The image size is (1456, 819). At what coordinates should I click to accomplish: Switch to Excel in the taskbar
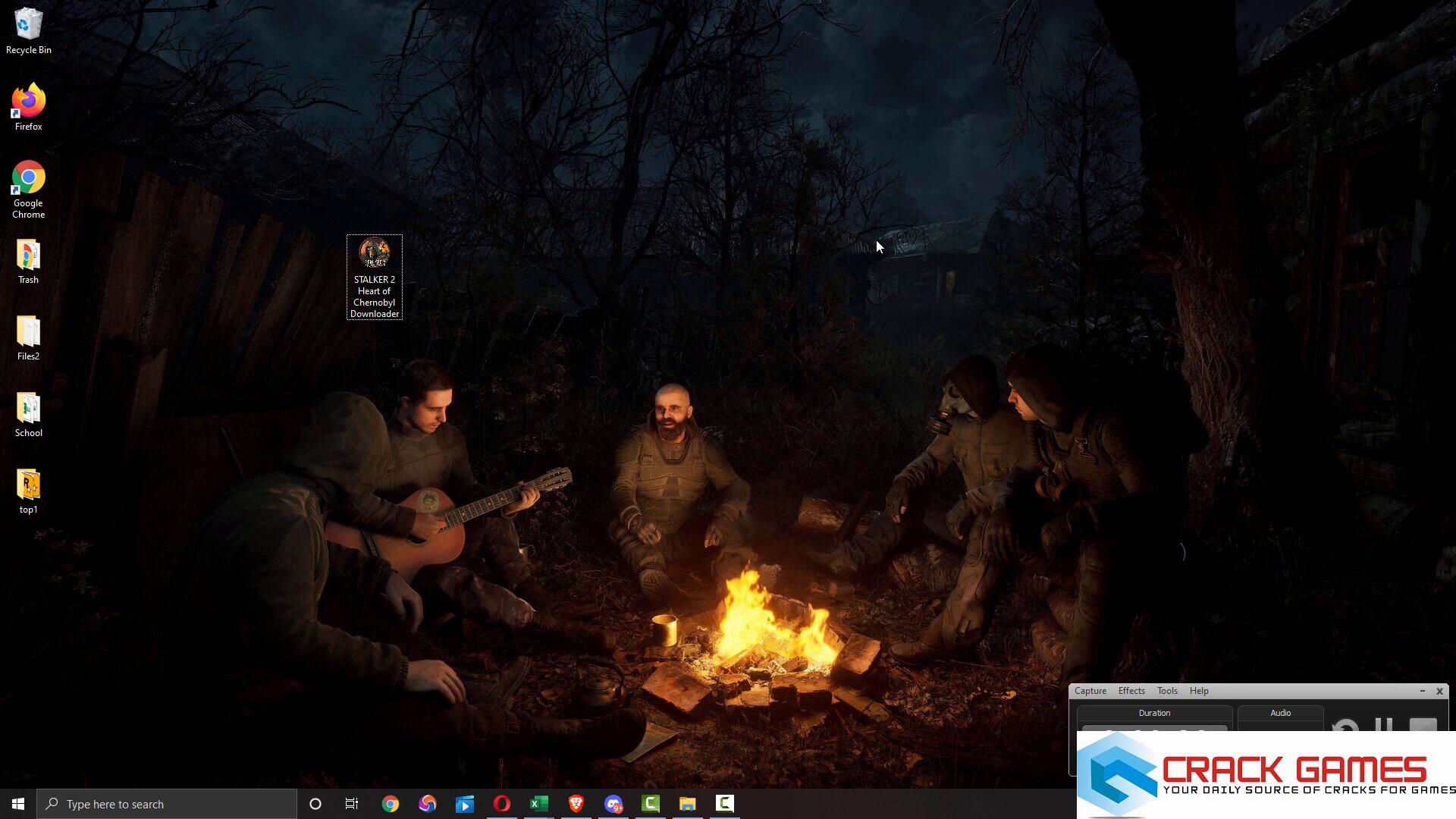pos(539,804)
